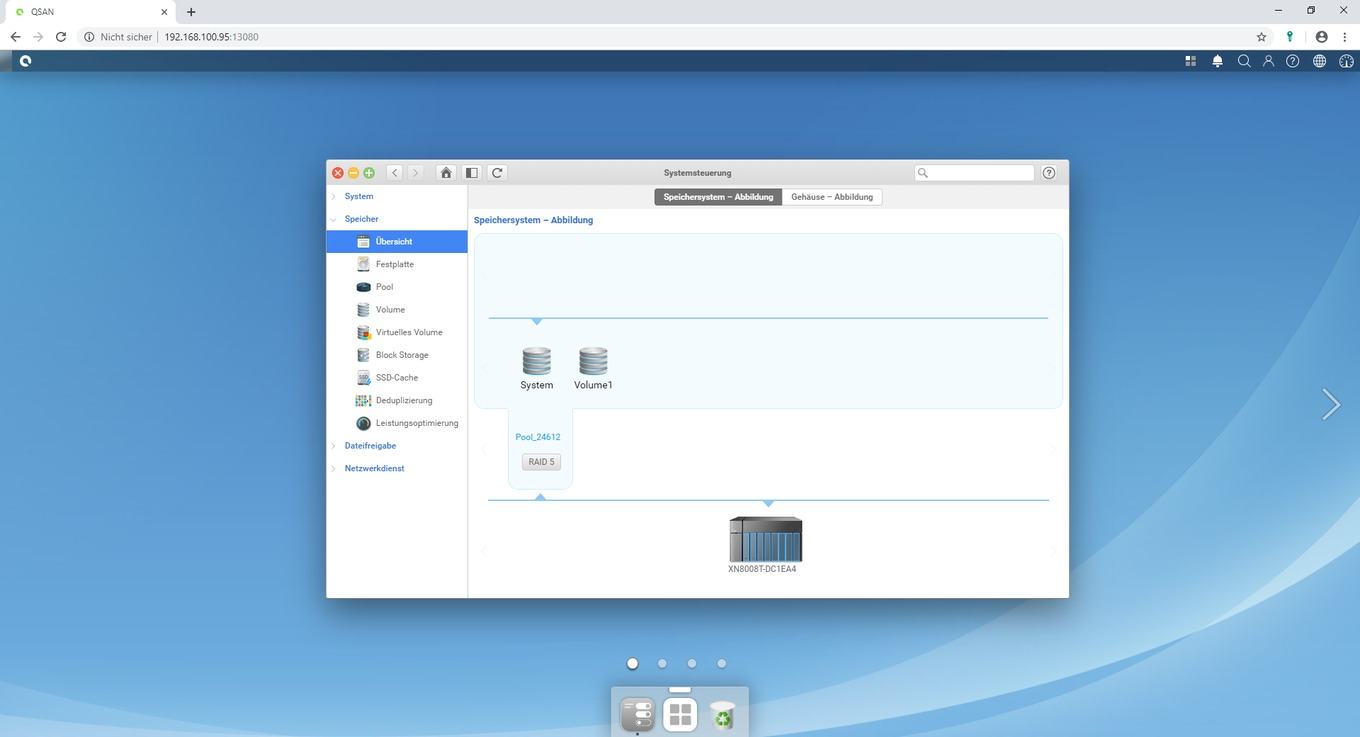Go forward using Systemsteuerung forward arrow
The width and height of the screenshot is (1360, 737).
tap(415, 173)
